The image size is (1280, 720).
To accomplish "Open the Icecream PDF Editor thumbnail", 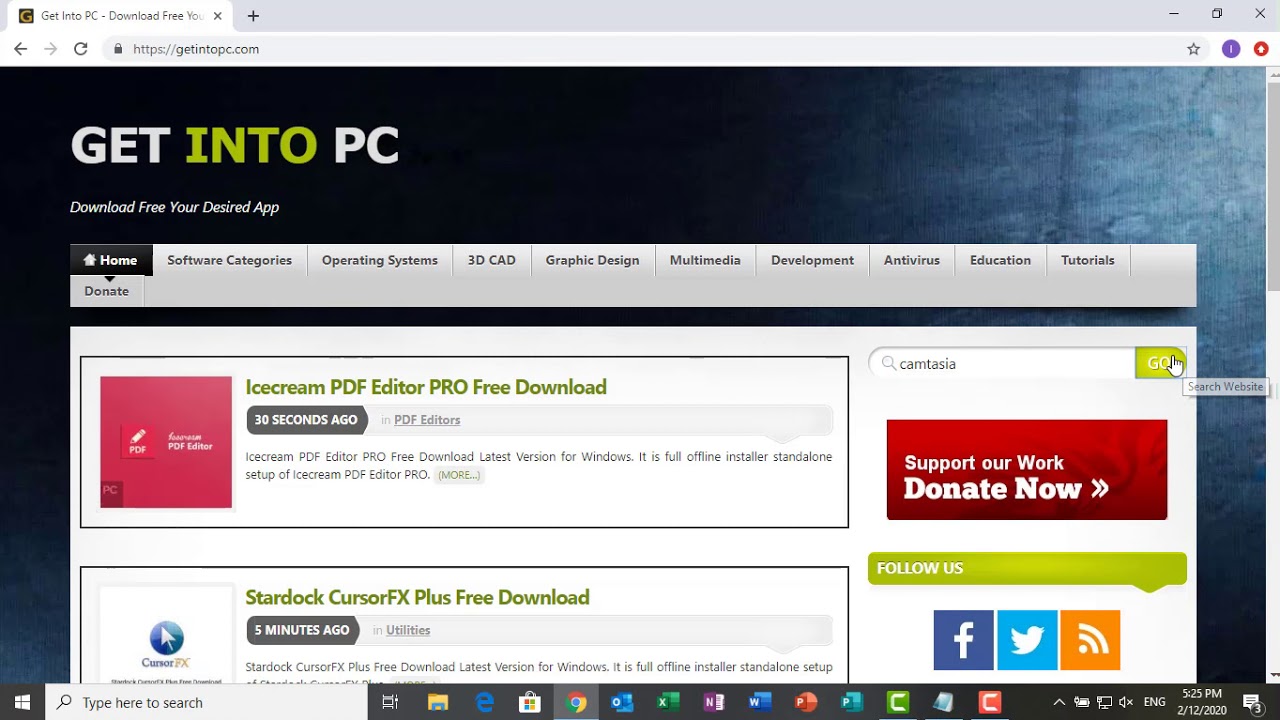I will [x=166, y=442].
